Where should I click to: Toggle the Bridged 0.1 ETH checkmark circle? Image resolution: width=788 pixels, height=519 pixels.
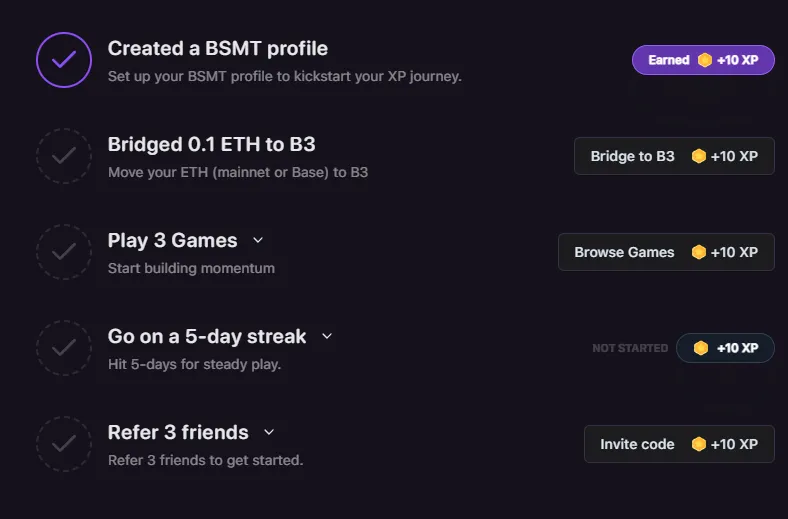[64, 156]
